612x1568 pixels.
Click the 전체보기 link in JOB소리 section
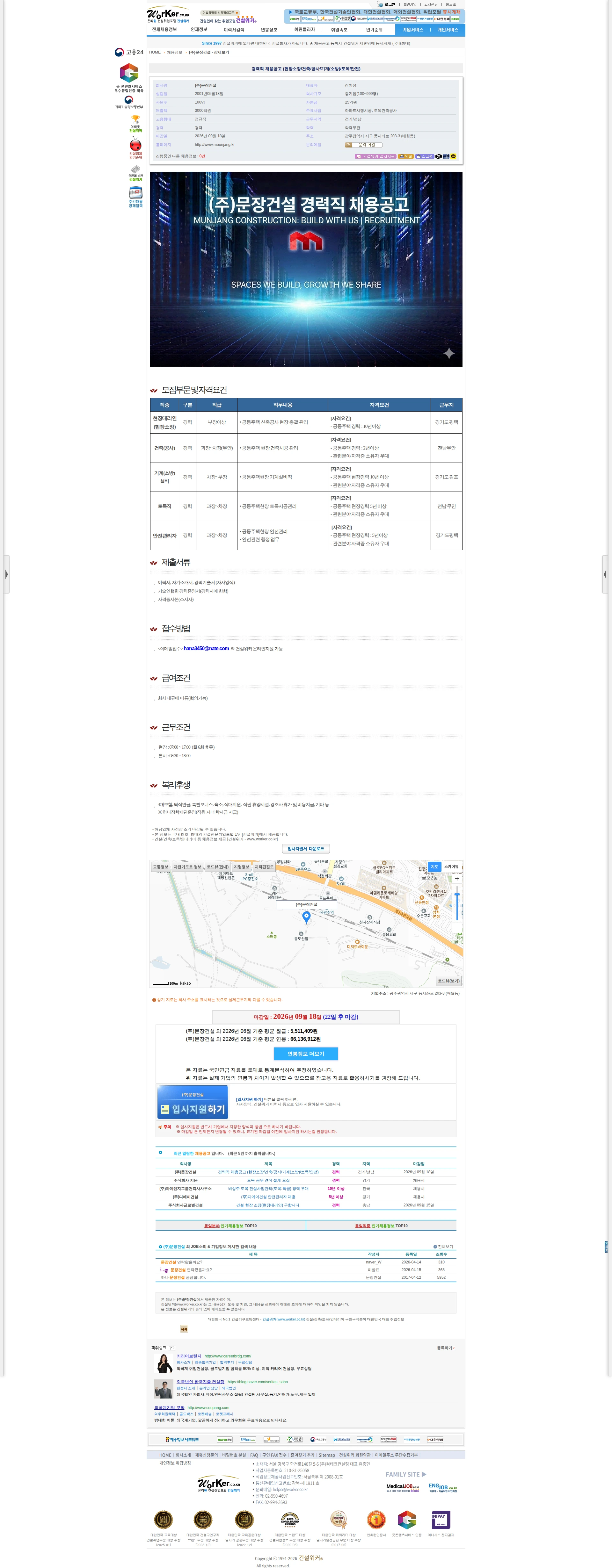click(x=444, y=1247)
